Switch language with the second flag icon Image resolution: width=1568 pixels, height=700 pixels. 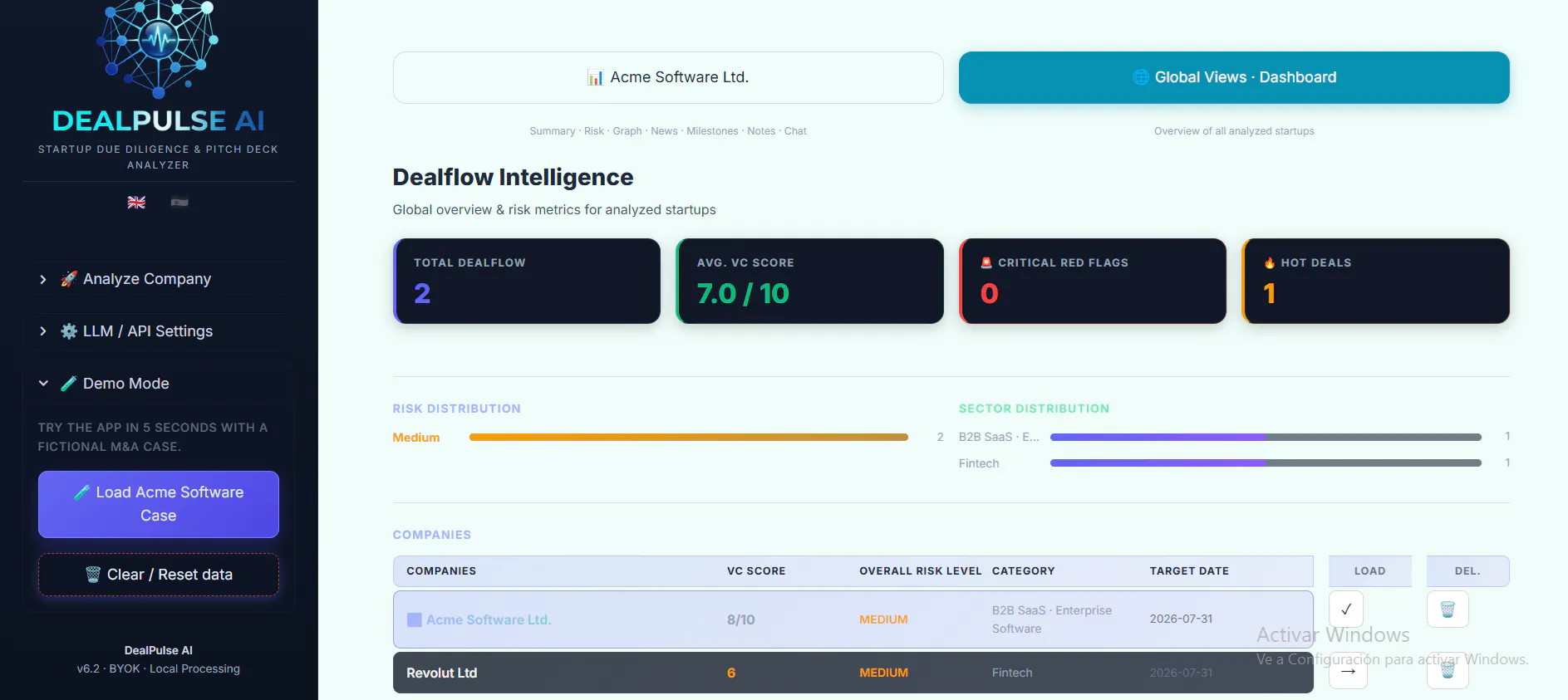(x=179, y=202)
